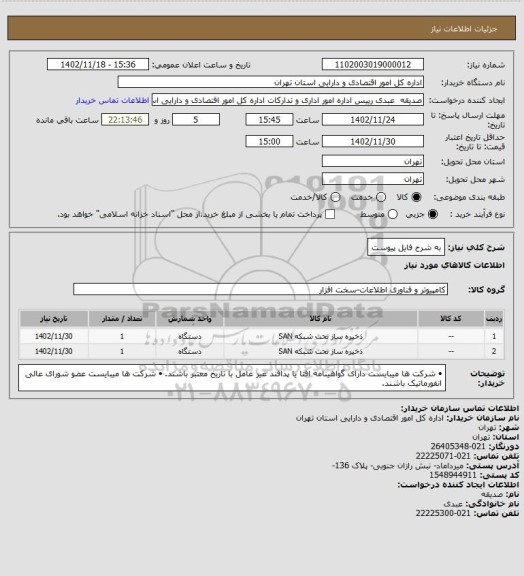Click the به شرح فایل پیوست description box
This screenshot has width=524, height=576.
point(406,247)
